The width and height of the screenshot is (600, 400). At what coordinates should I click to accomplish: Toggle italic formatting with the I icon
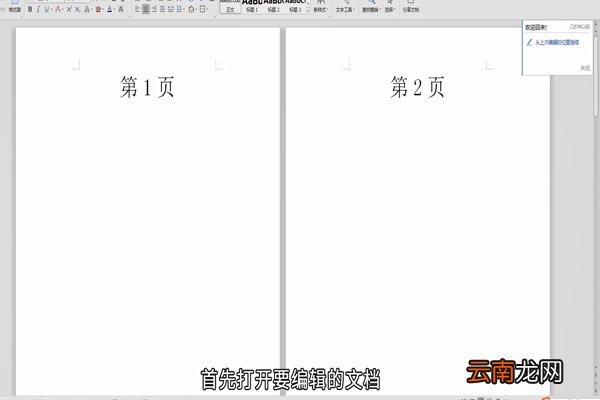click(38, 9)
